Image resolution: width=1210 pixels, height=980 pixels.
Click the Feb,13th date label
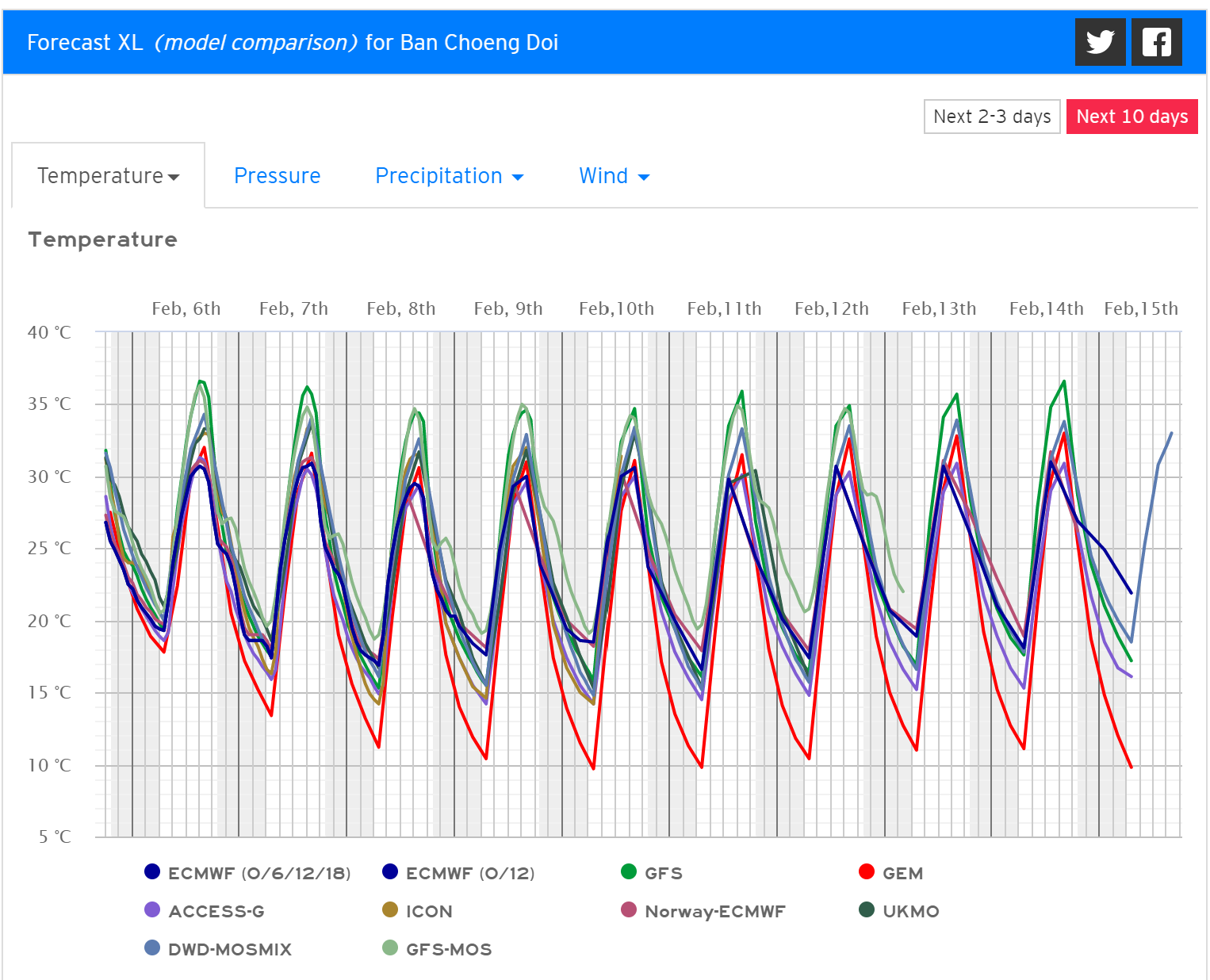(x=939, y=309)
